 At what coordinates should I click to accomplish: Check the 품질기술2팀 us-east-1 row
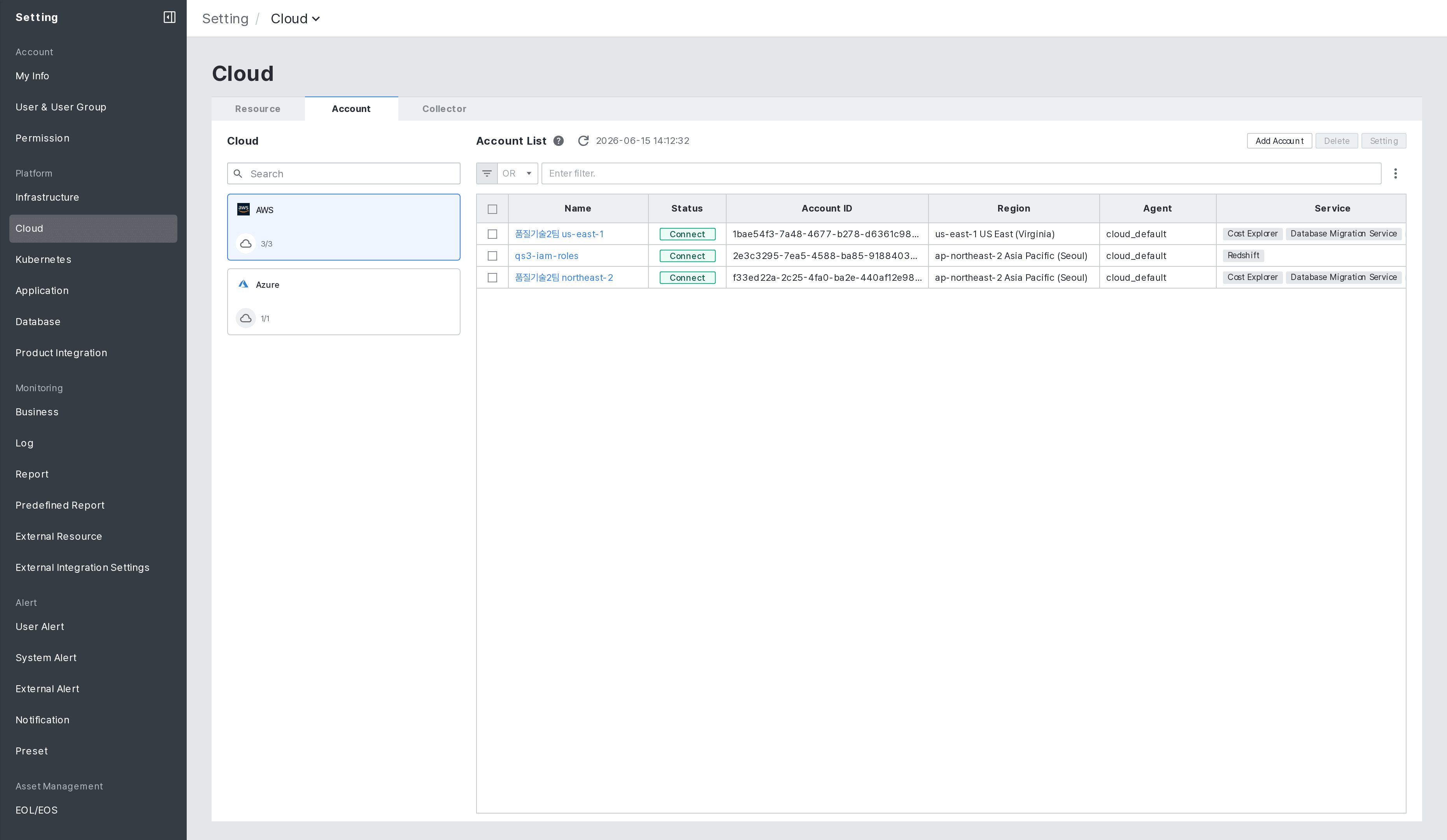coord(492,234)
